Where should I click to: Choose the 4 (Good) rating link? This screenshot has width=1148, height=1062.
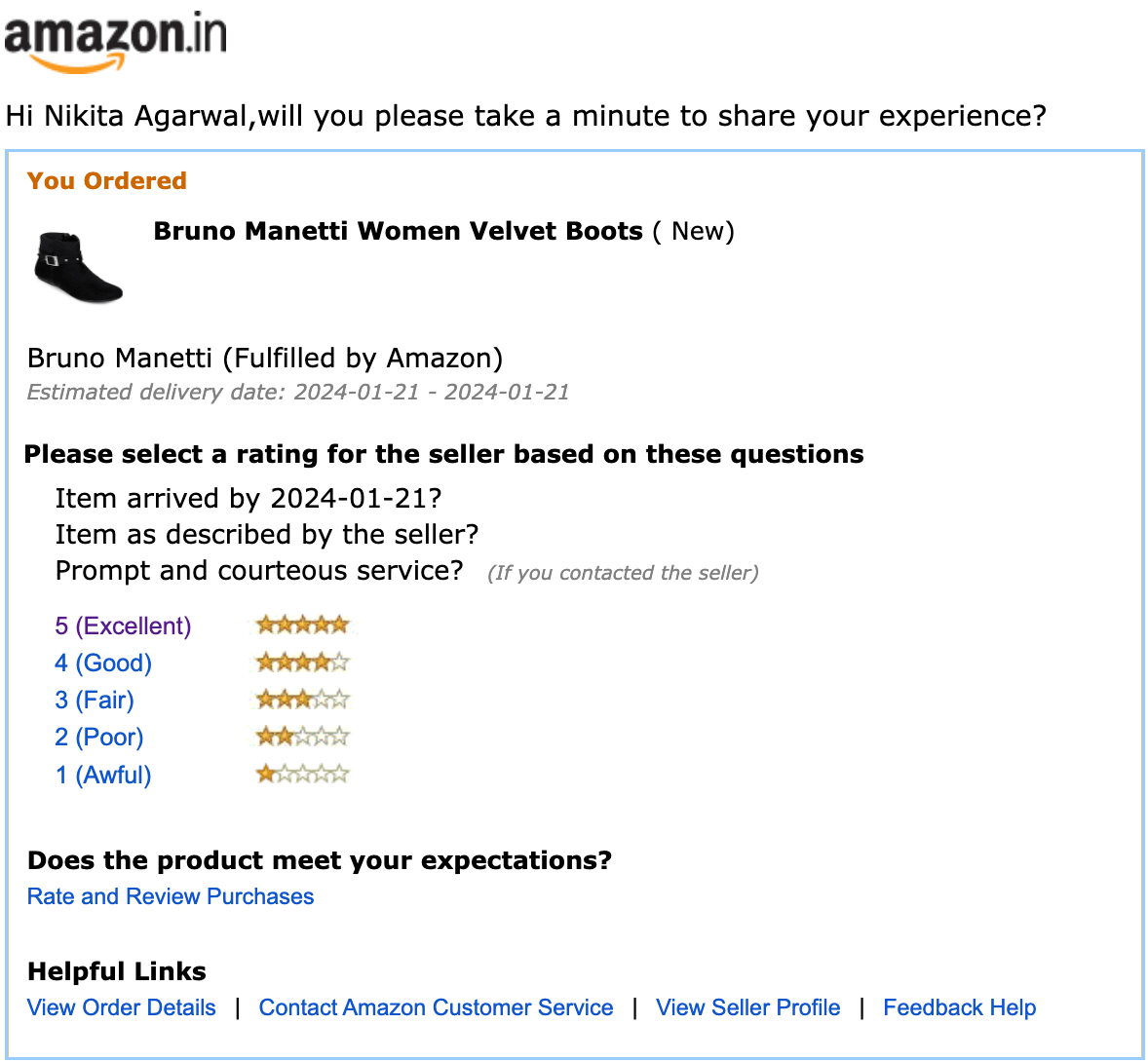tap(103, 664)
